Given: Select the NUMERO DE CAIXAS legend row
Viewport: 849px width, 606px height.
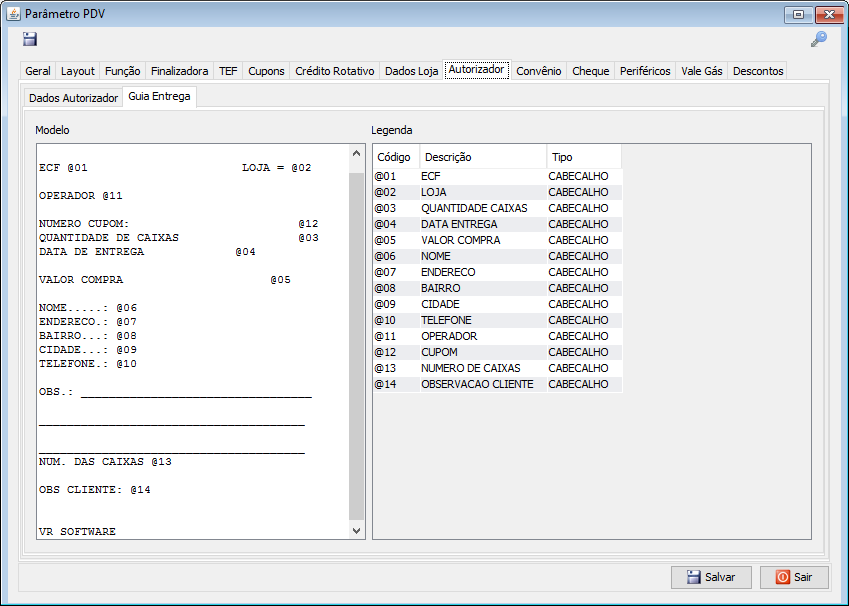Looking at the screenshot, I should click(498, 368).
